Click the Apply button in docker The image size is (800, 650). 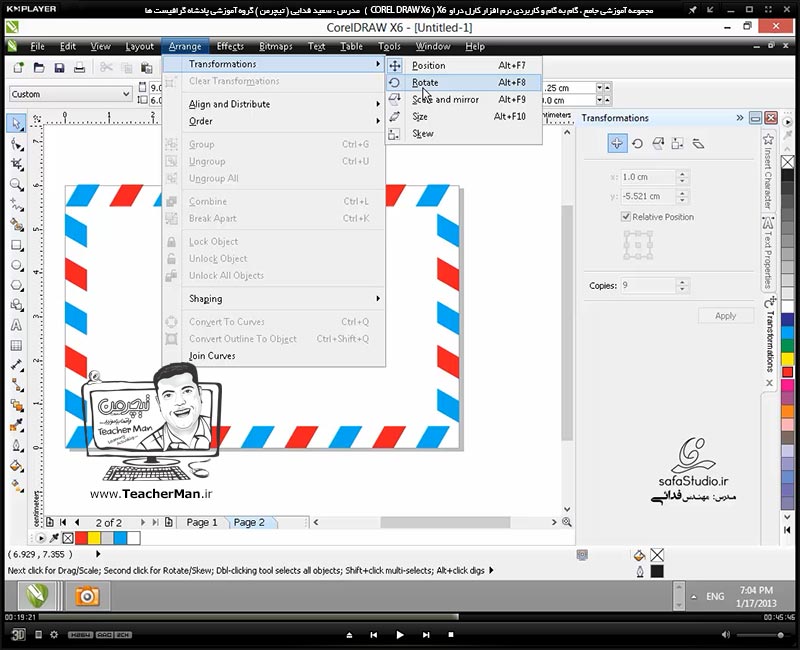pyautogui.click(x=726, y=316)
